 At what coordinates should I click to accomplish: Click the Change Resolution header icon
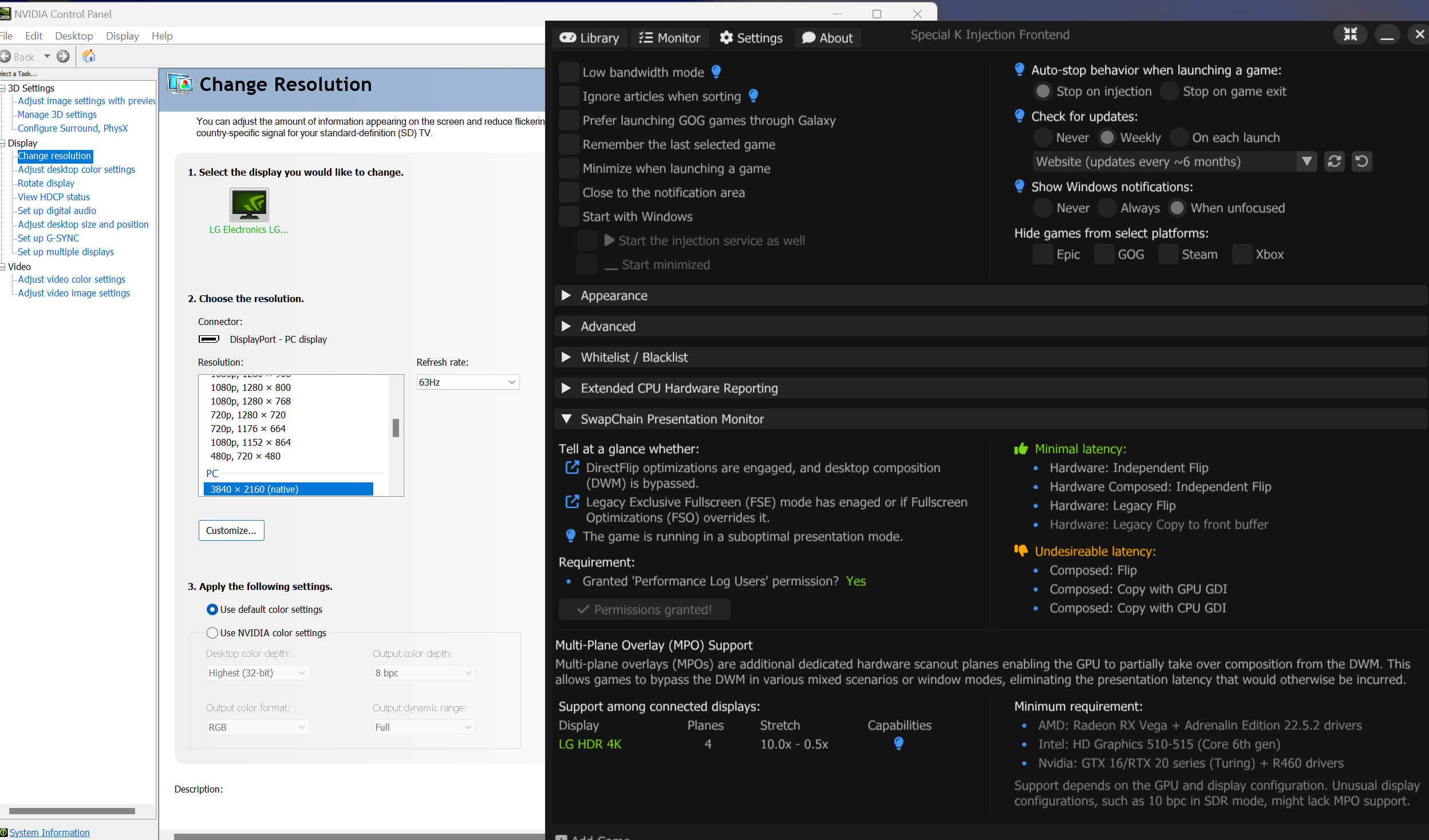[x=180, y=85]
